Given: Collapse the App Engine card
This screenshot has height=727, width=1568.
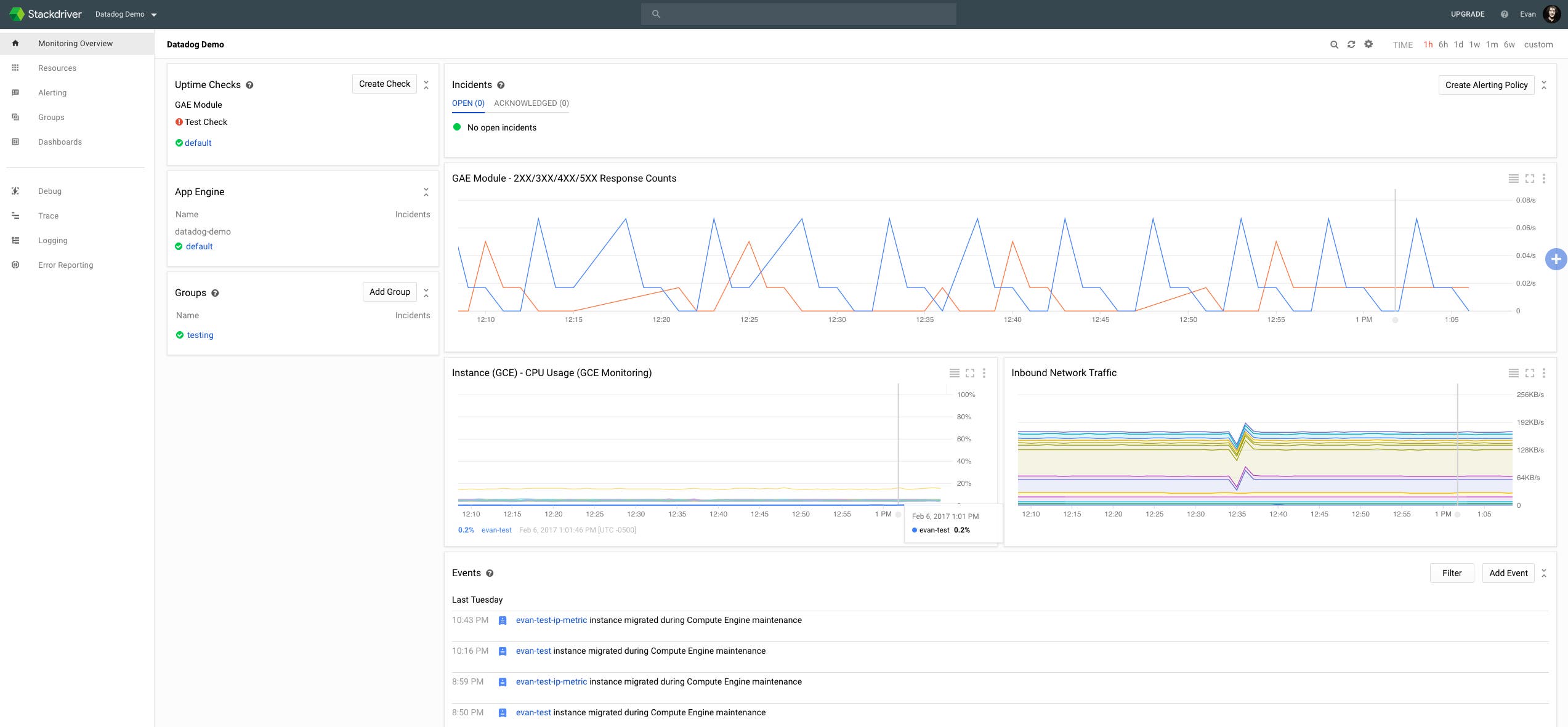Looking at the screenshot, I should [x=426, y=192].
